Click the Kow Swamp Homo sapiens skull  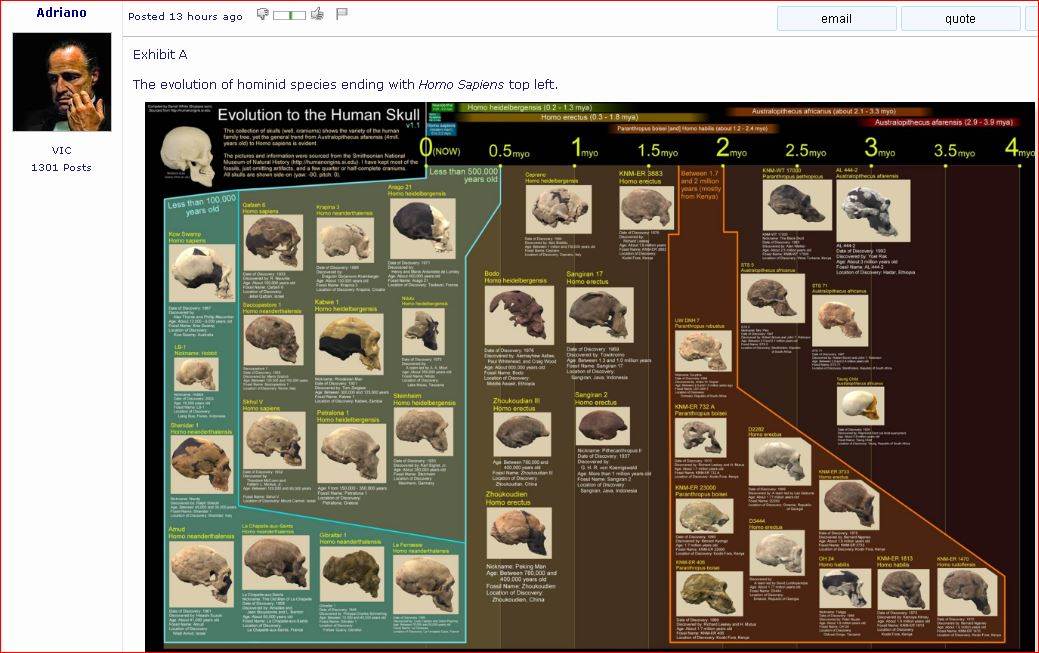201,272
